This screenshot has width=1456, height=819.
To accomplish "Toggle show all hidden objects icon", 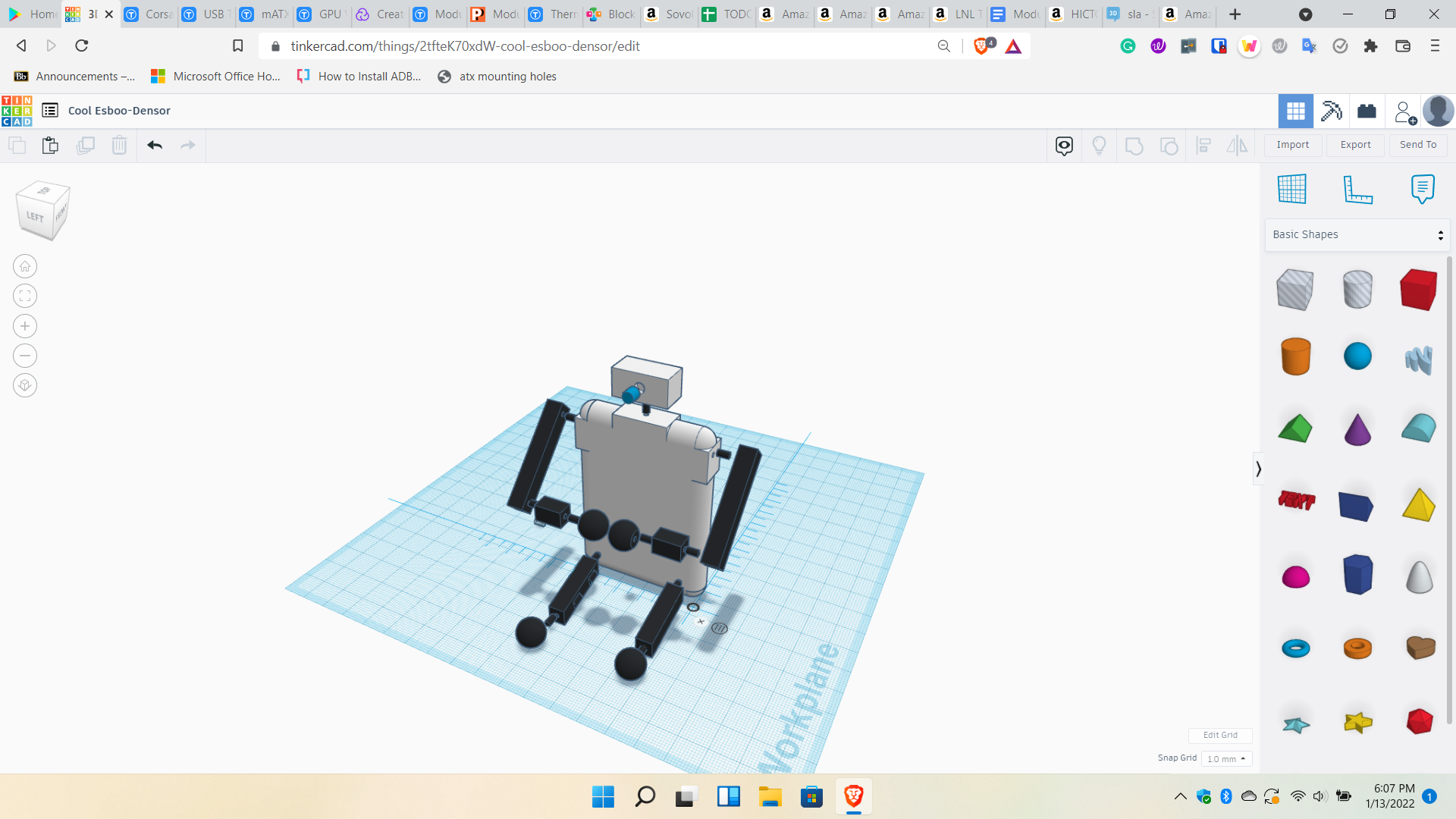I will click(1099, 145).
